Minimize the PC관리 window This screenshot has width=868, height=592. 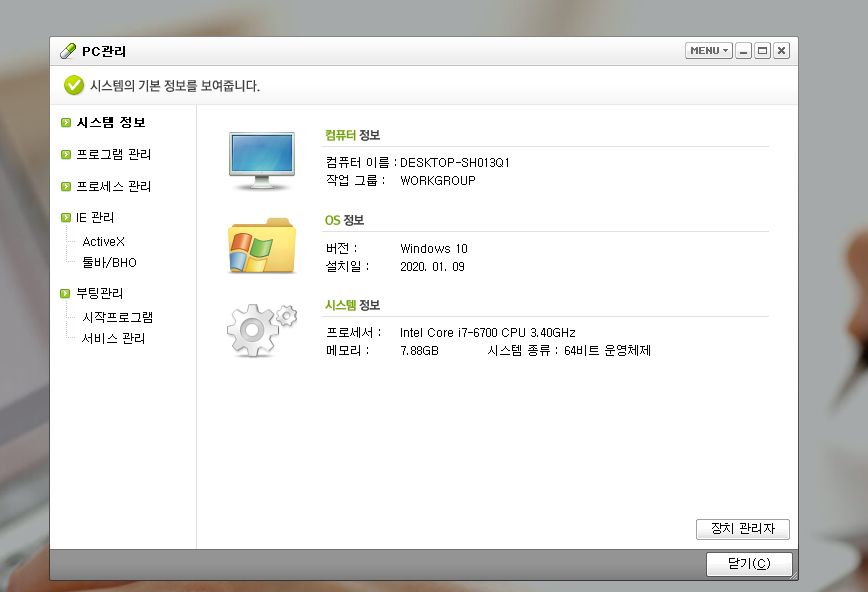click(743, 50)
